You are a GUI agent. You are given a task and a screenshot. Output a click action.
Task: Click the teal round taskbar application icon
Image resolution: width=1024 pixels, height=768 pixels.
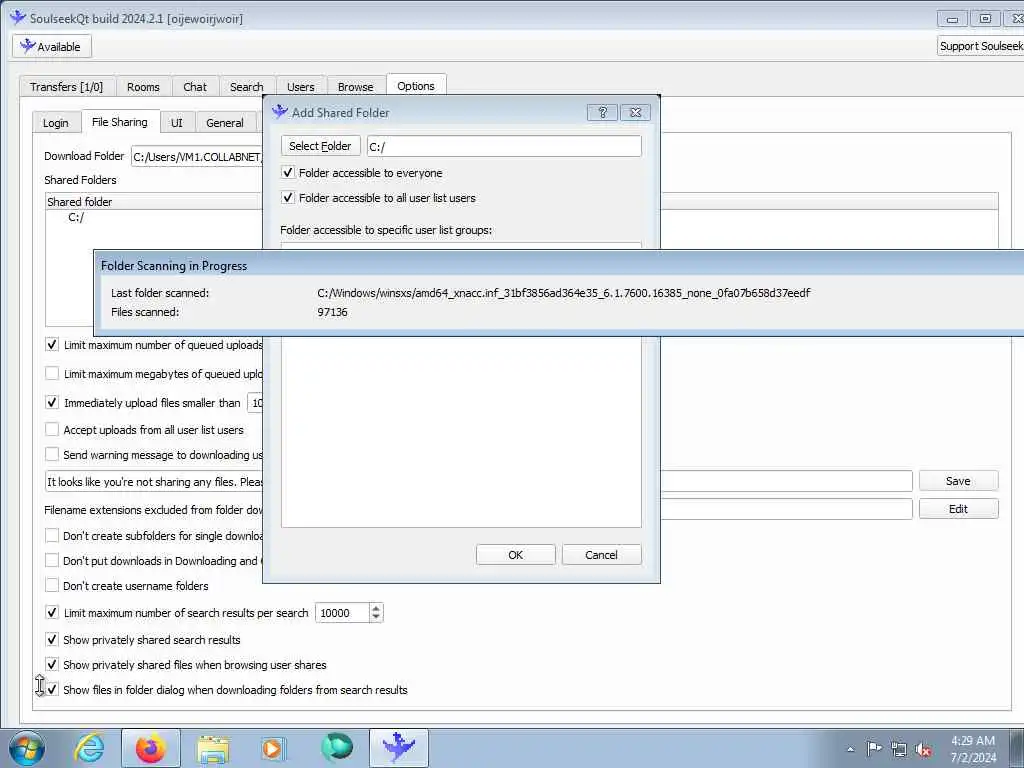(x=336, y=748)
